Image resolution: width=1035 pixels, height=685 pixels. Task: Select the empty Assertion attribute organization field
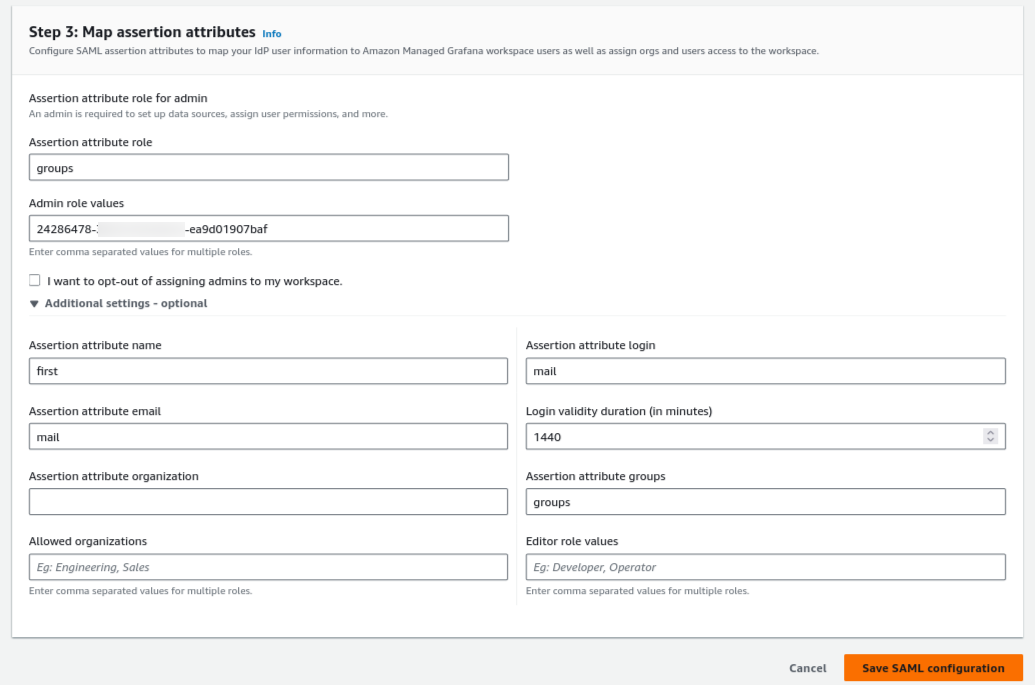268,501
